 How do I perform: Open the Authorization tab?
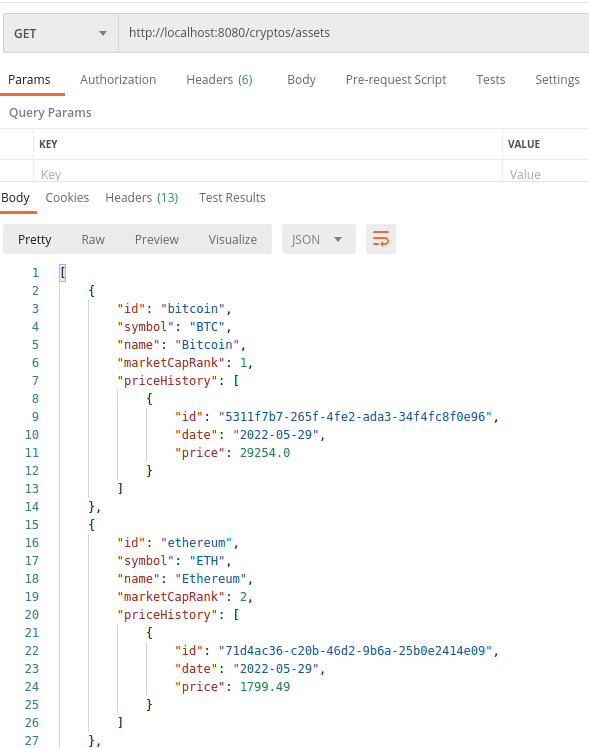(x=118, y=80)
